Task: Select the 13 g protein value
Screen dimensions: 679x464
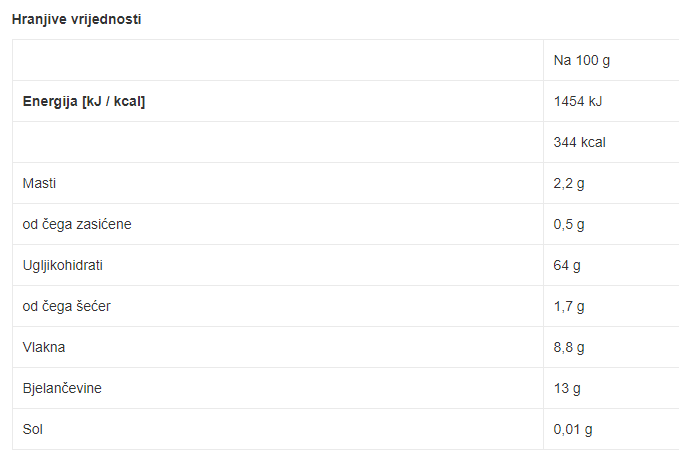Action: [x=567, y=388]
